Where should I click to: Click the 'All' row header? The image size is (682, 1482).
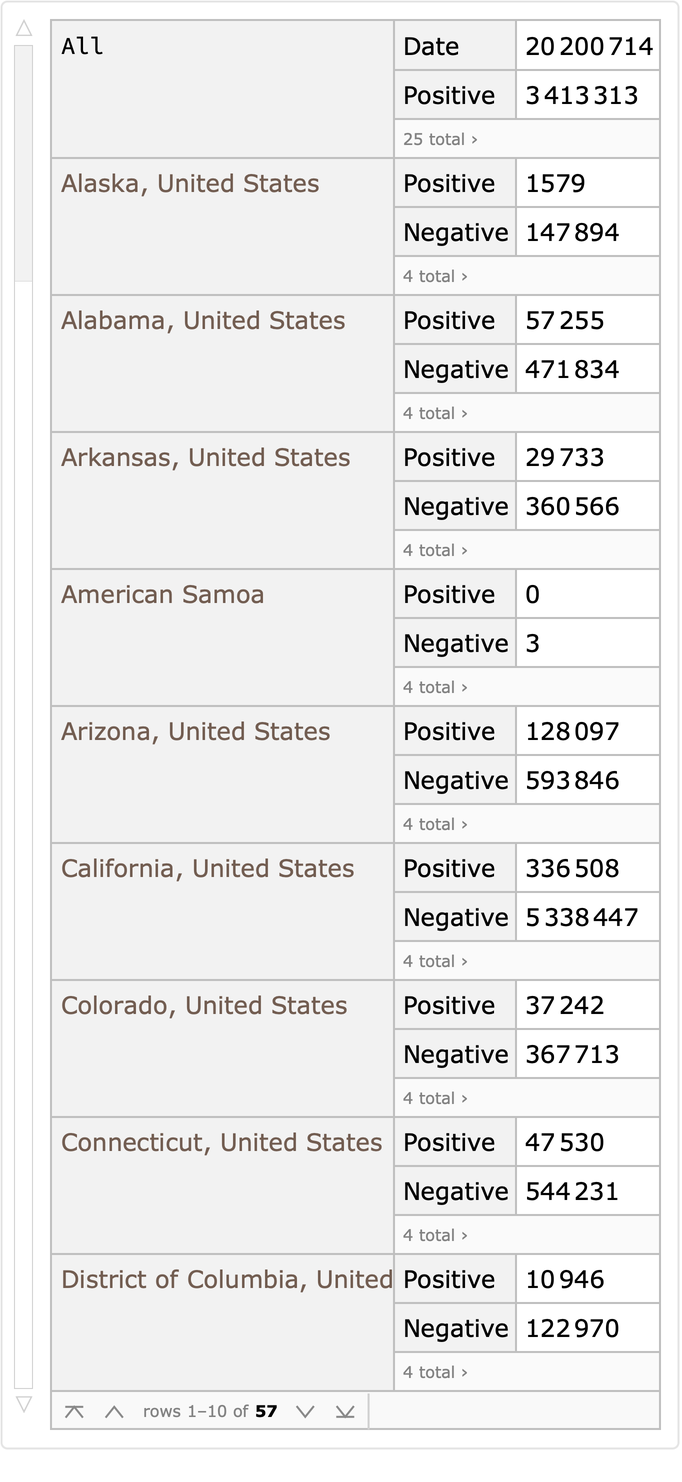pyautogui.click(x=83, y=46)
